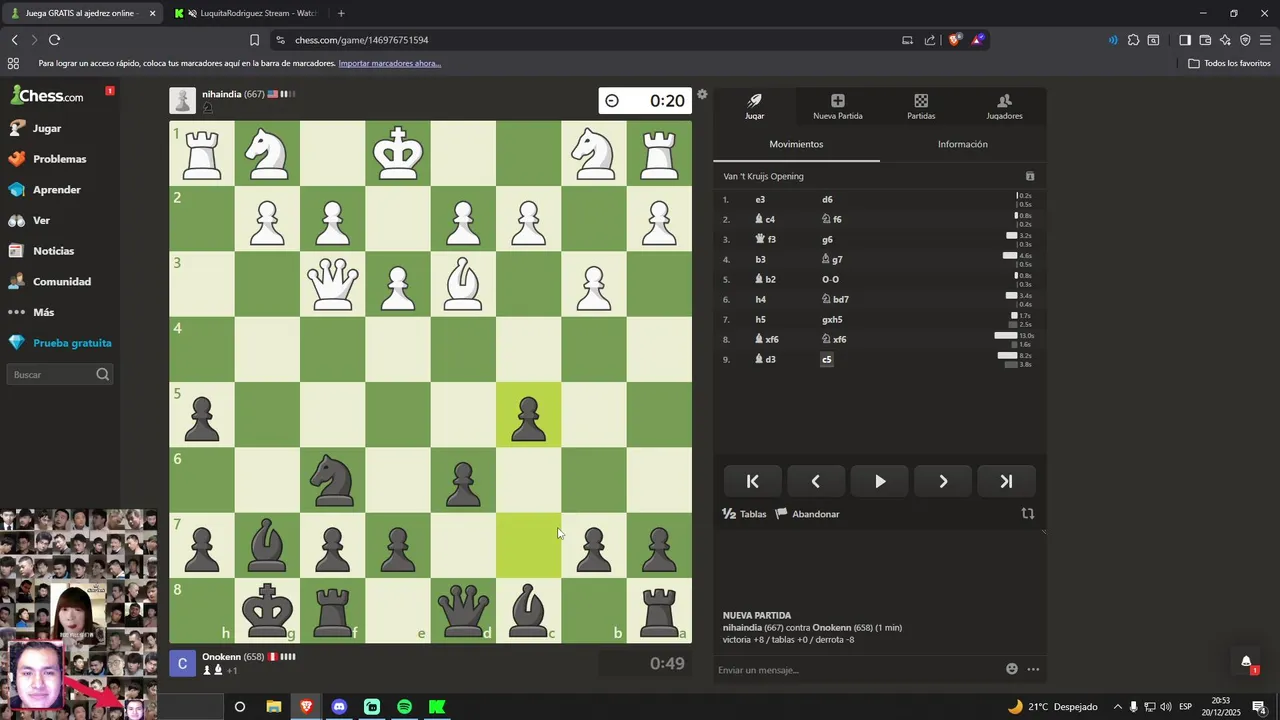1280x720 pixels.
Task: Reload the page
Action: (x=54, y=40)
